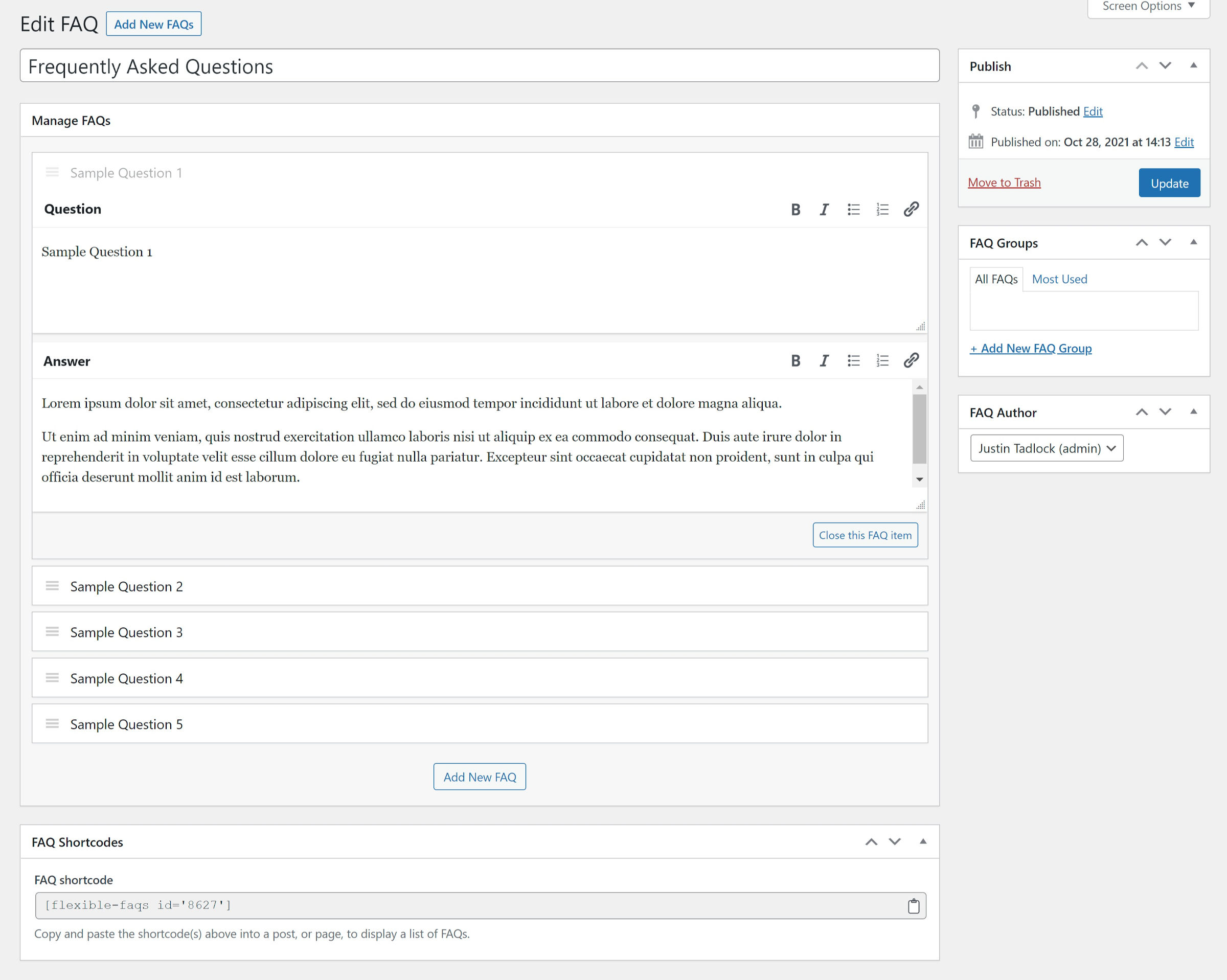
Task: Create a numbered list in the Answer editor
Action: click(x=882, y=360)
